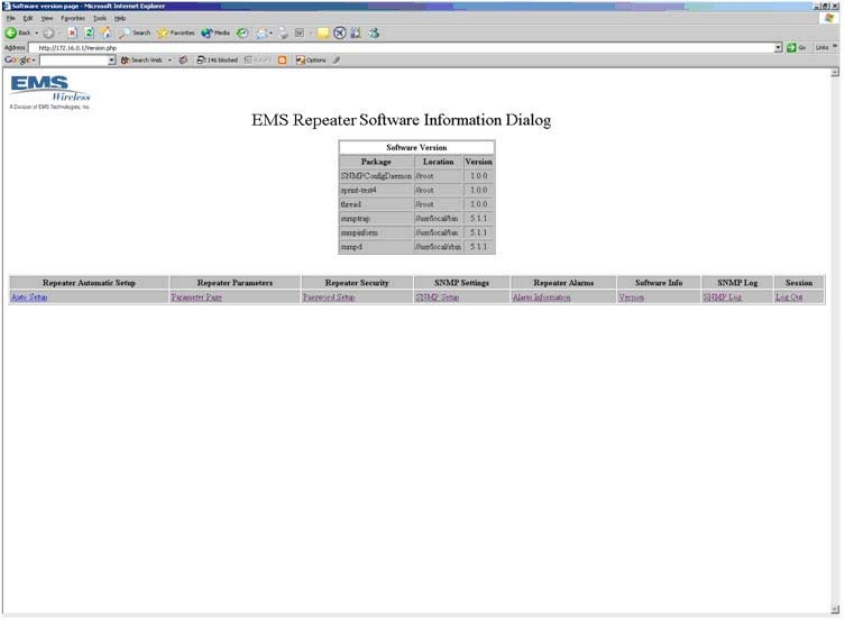Open Back button history dropdown arrow
Viewport: 844px width, 621px height.
tap(37, 33)
